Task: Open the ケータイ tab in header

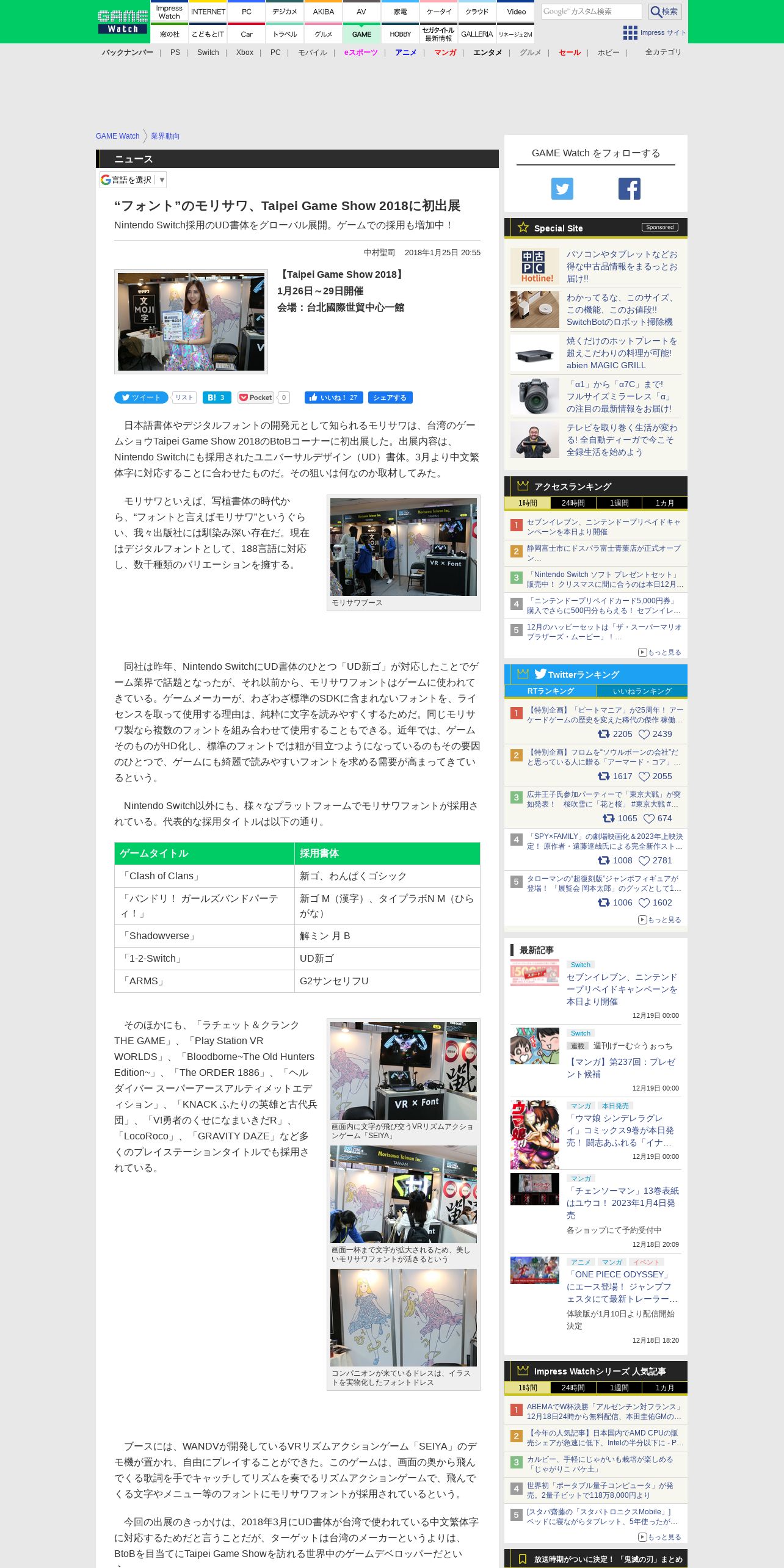Action: (x=439, y=12)
